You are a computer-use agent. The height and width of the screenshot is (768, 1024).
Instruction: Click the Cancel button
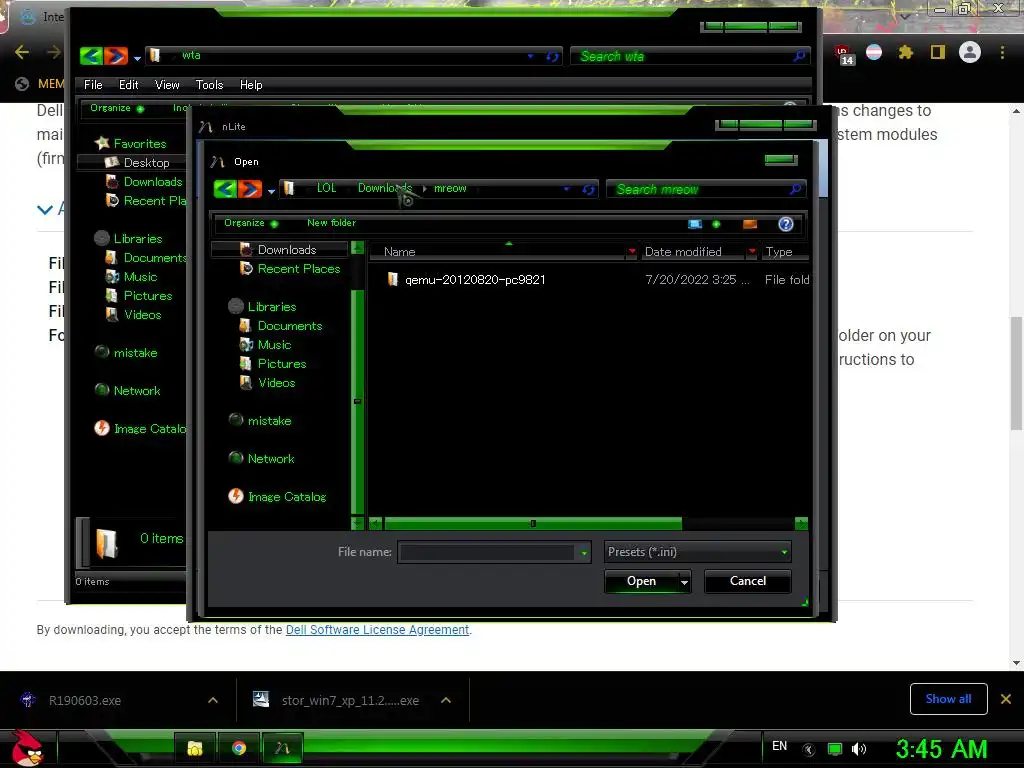pos(748,581)
